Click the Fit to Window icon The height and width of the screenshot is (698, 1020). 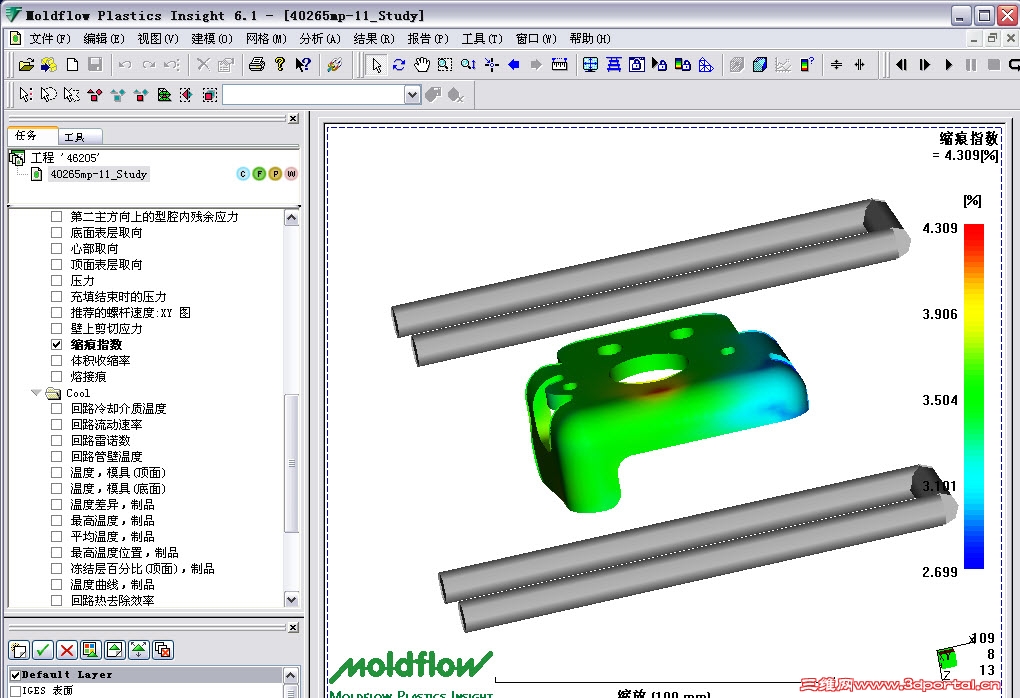pyautogui.click(x=591, y=64)
